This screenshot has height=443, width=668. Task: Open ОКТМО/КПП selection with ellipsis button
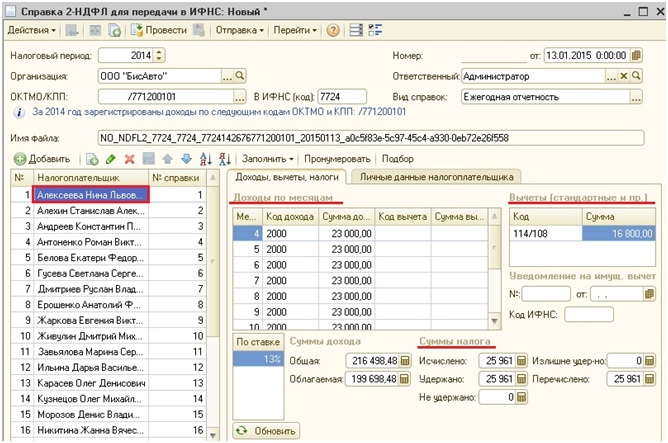(240, 97)
